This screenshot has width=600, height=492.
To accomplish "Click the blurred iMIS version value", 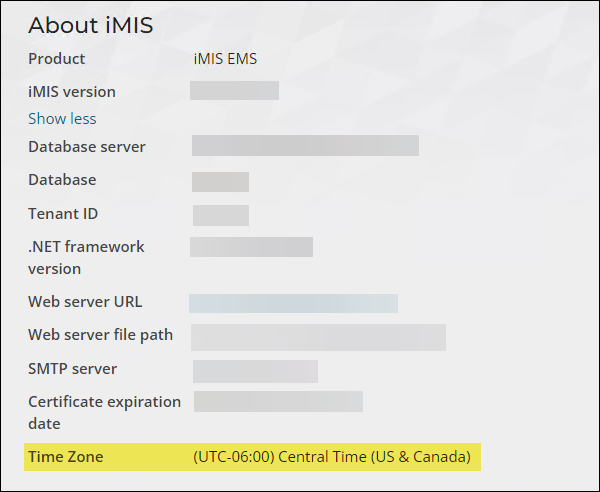I will tap(234, 90).
